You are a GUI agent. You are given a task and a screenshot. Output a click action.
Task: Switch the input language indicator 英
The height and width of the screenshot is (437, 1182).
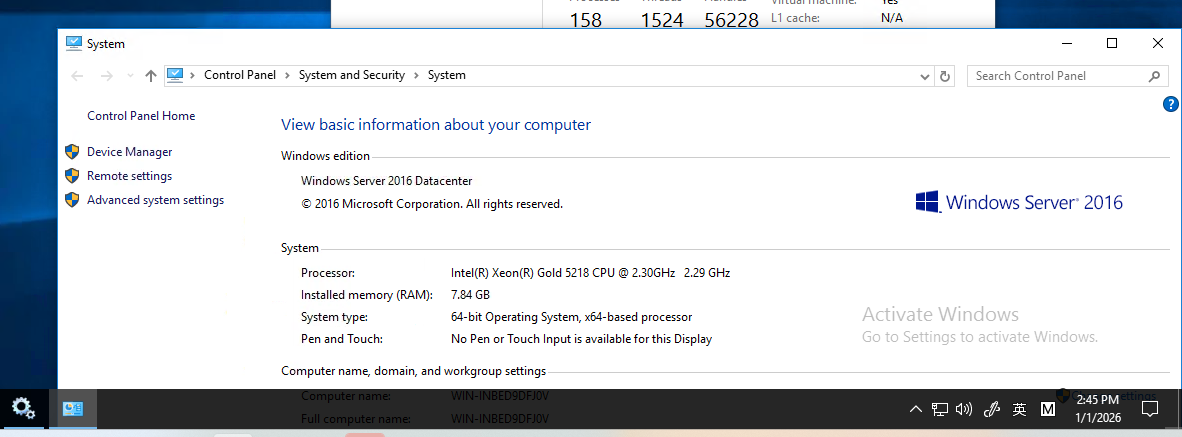[x=1019, y=409]
